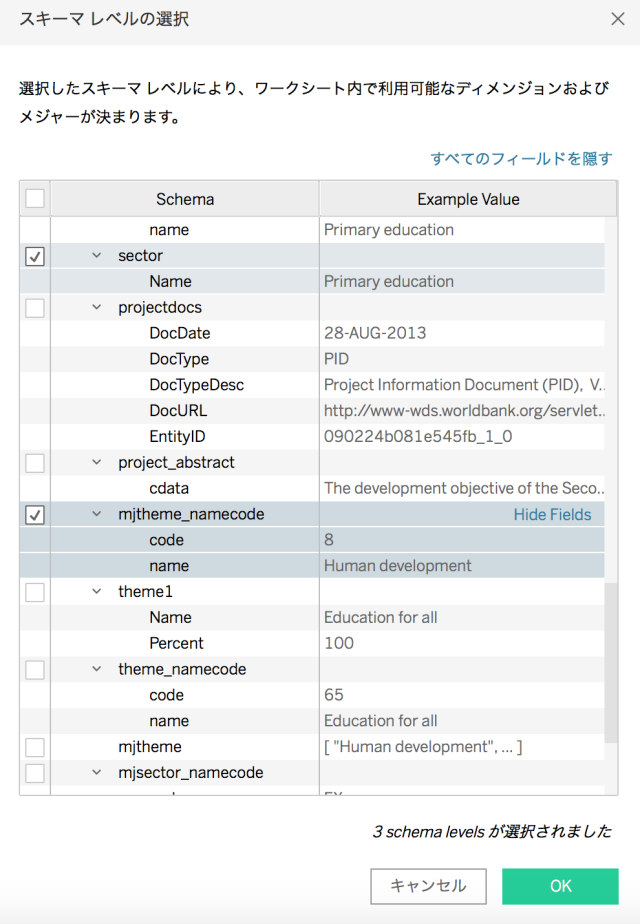Screen dimensions: 640x924
Task: Click the project_abstract tree label
Action: pyautogui.click(x=176, y=463)
